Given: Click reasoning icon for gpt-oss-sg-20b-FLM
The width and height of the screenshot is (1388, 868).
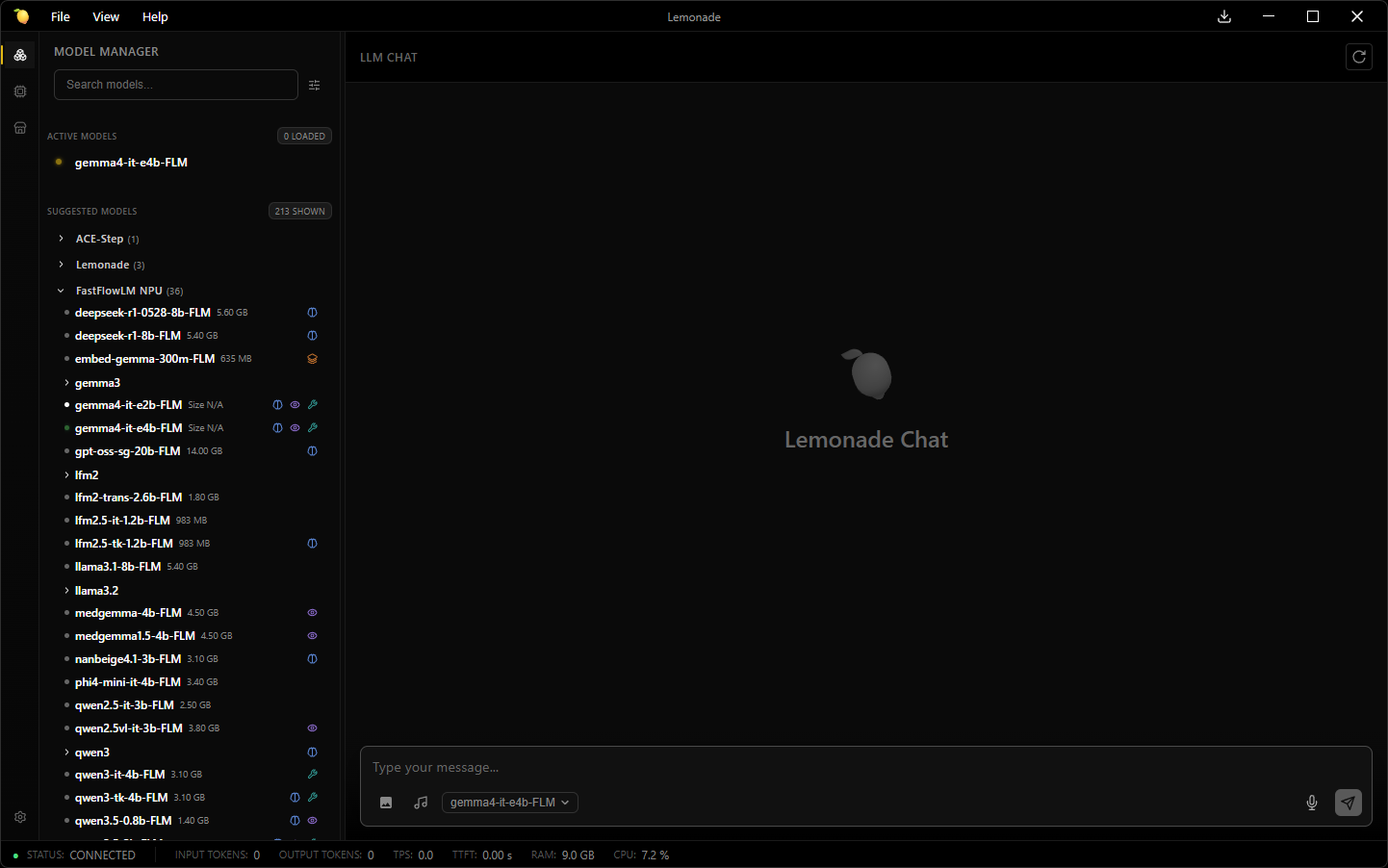Looking at the screenshot, I should [x=313, y=451].
